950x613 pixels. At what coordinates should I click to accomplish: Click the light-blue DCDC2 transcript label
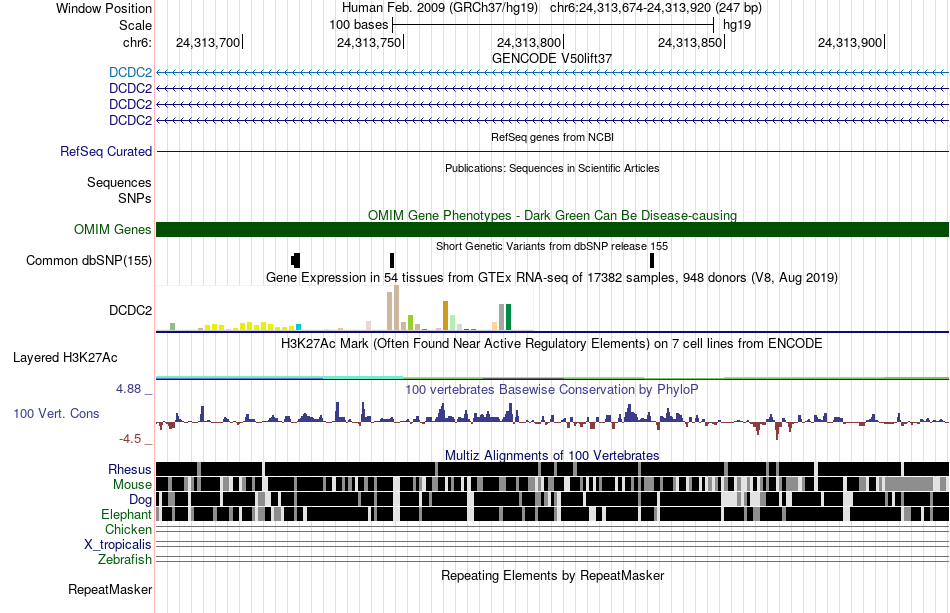[130, 73]
